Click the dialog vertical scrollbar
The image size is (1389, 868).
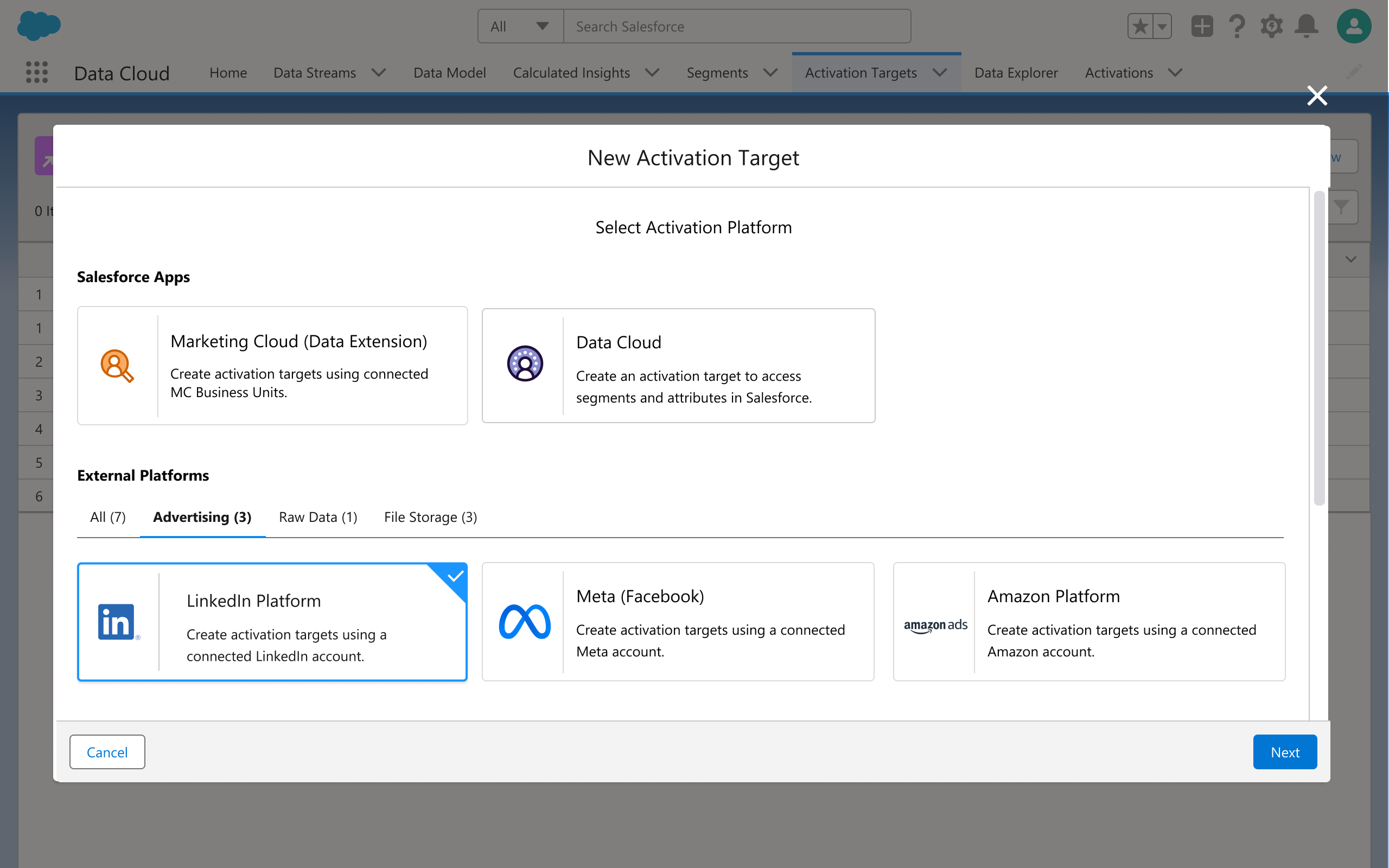(1319, 348)
